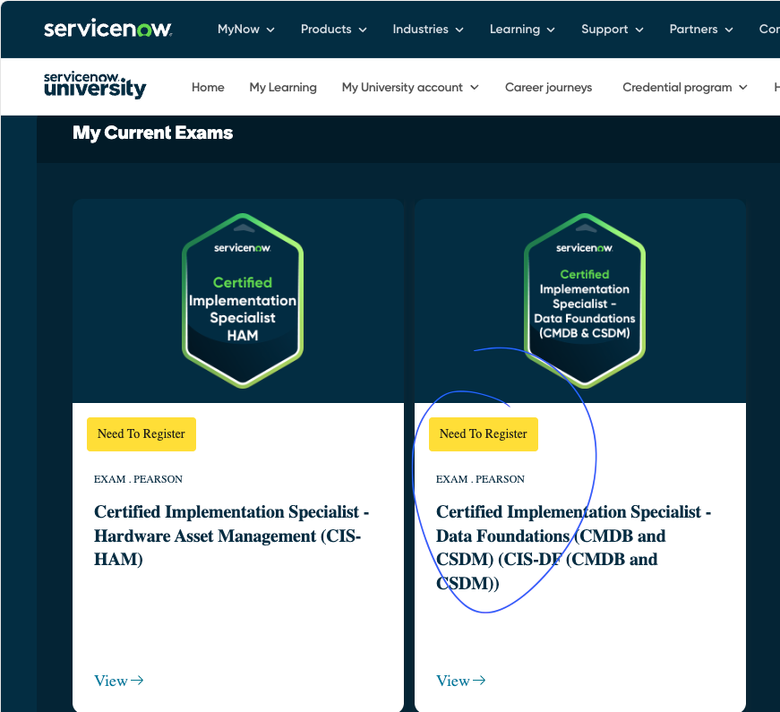Go to the Home tab

208,87
